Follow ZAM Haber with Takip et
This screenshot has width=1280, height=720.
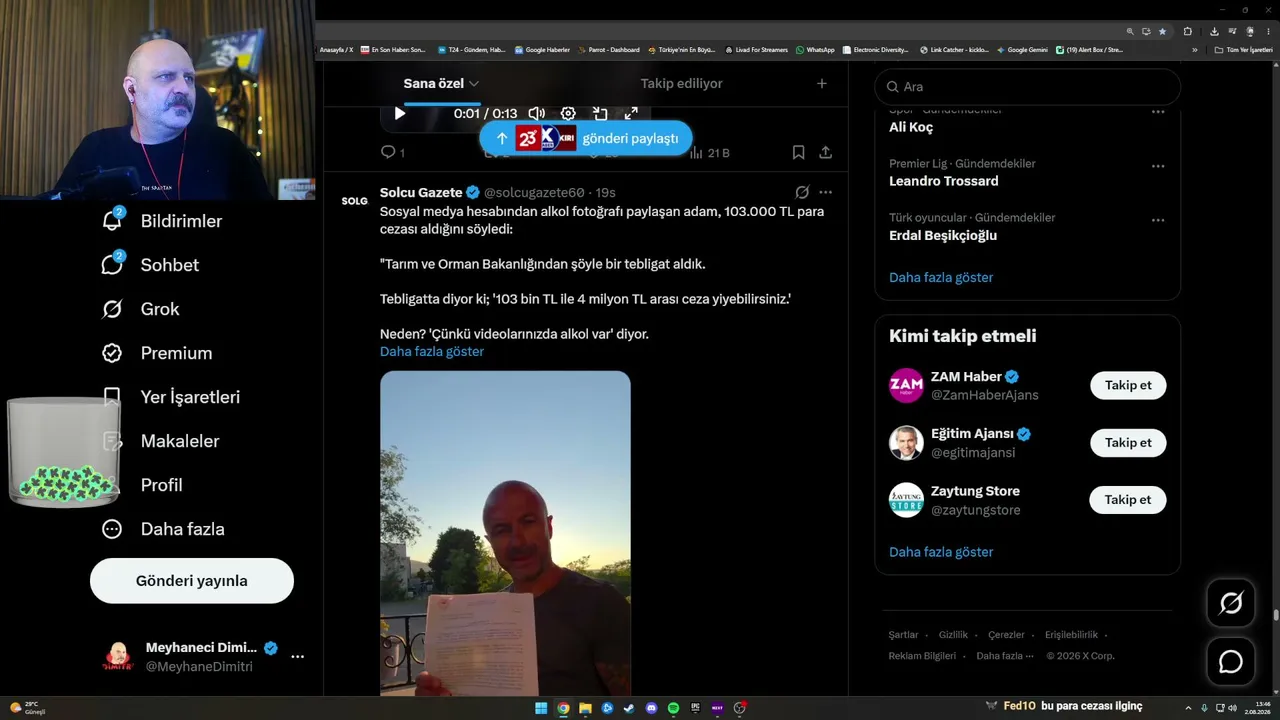1128,385
